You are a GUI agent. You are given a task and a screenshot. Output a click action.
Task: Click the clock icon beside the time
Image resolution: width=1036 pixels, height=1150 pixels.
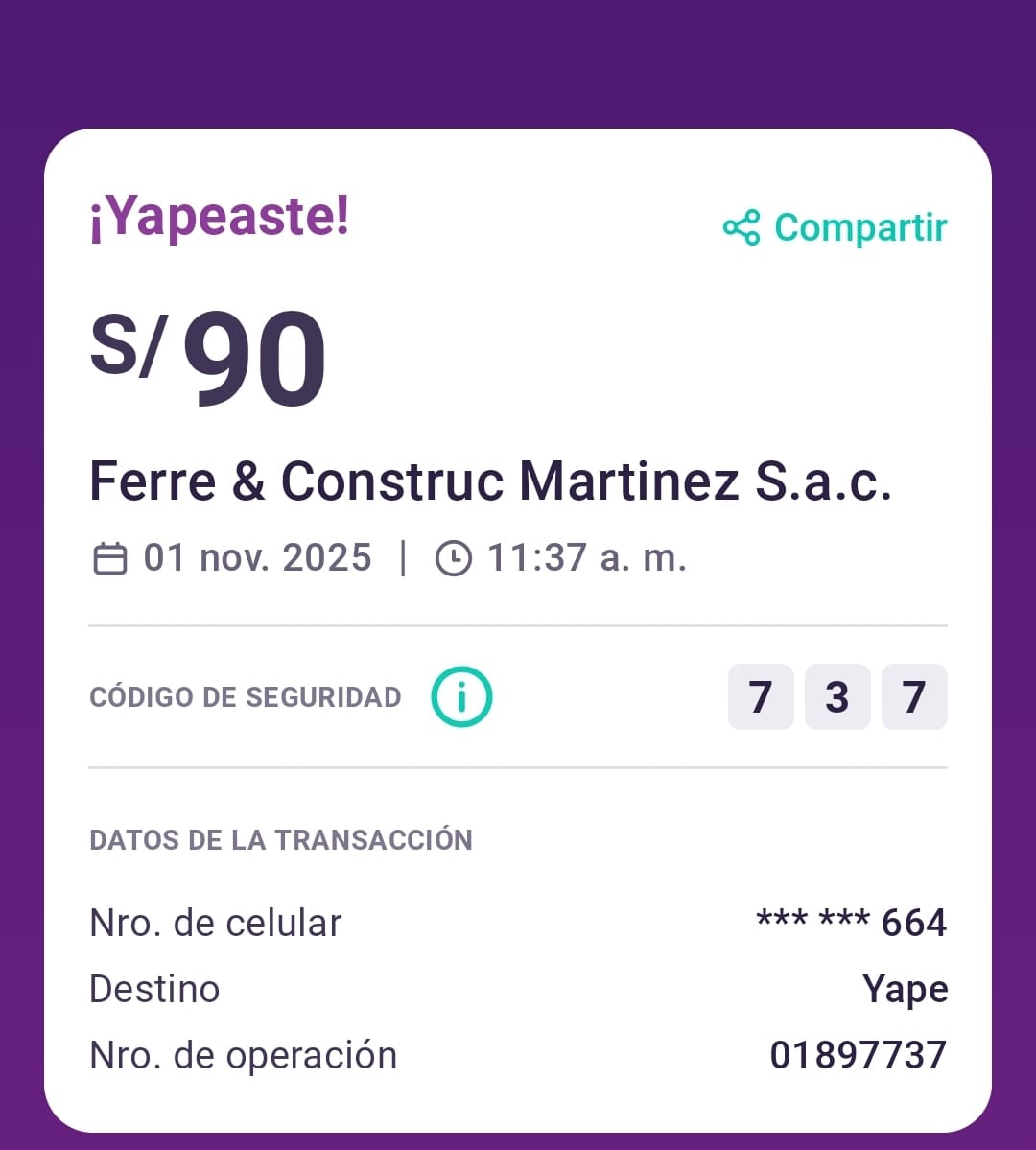[x=453, y=558]
